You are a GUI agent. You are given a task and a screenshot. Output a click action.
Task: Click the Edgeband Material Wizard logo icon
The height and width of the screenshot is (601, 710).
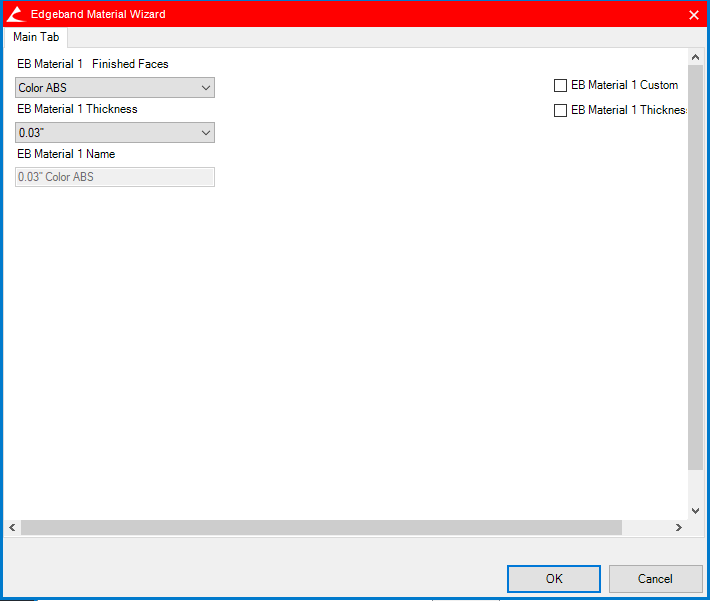pyautogui.click(x=15, y=14)
